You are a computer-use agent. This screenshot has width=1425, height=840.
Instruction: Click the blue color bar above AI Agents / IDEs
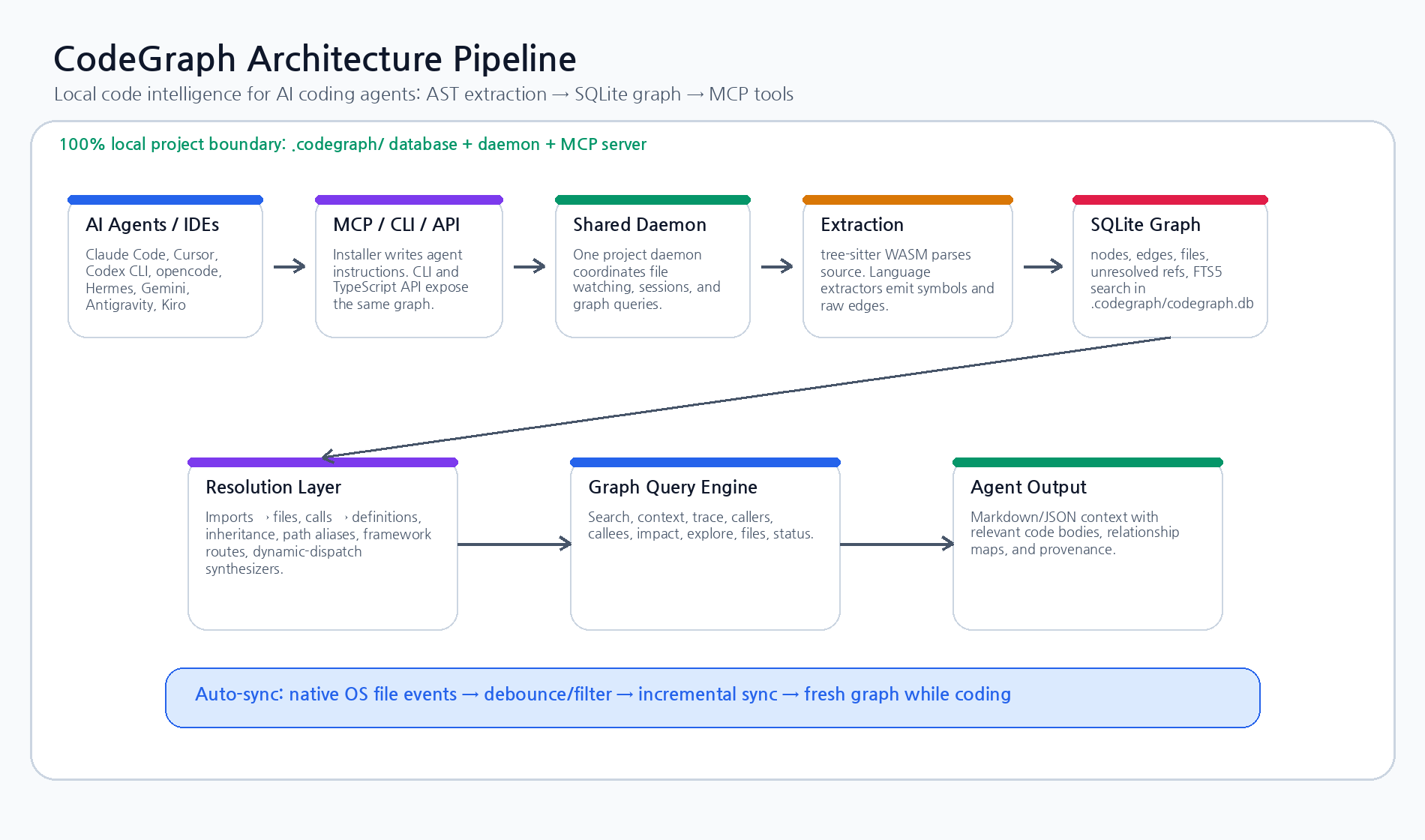pos(165,199)
